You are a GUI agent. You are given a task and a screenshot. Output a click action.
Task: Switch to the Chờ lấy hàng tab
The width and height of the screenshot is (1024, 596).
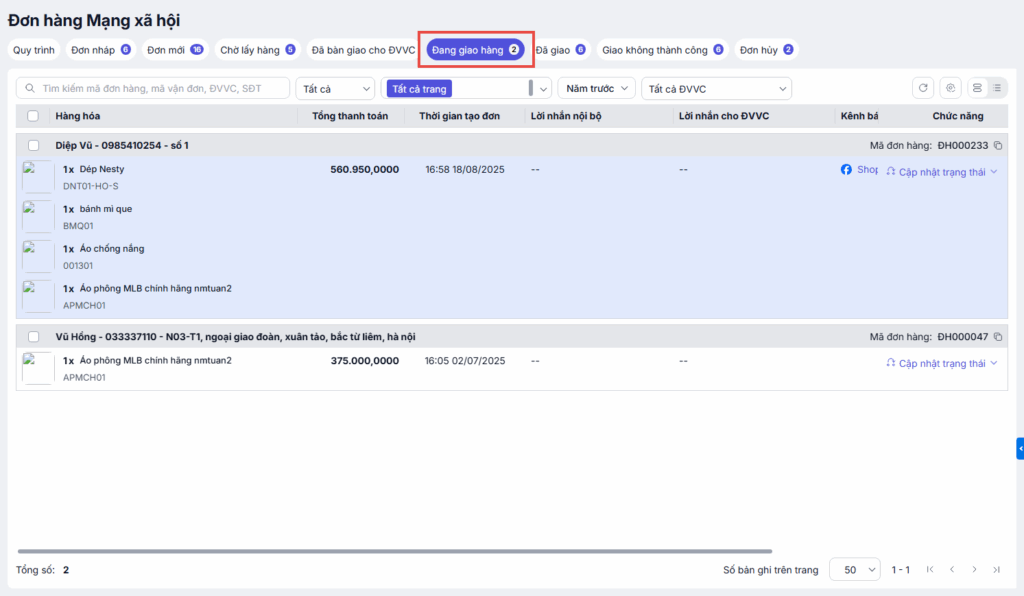pyautogui.click(x=257, y=50)
